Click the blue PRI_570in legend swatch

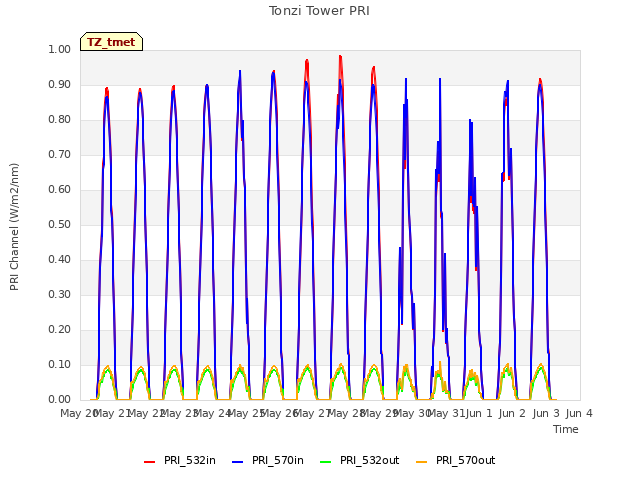[x=238, y=462]
